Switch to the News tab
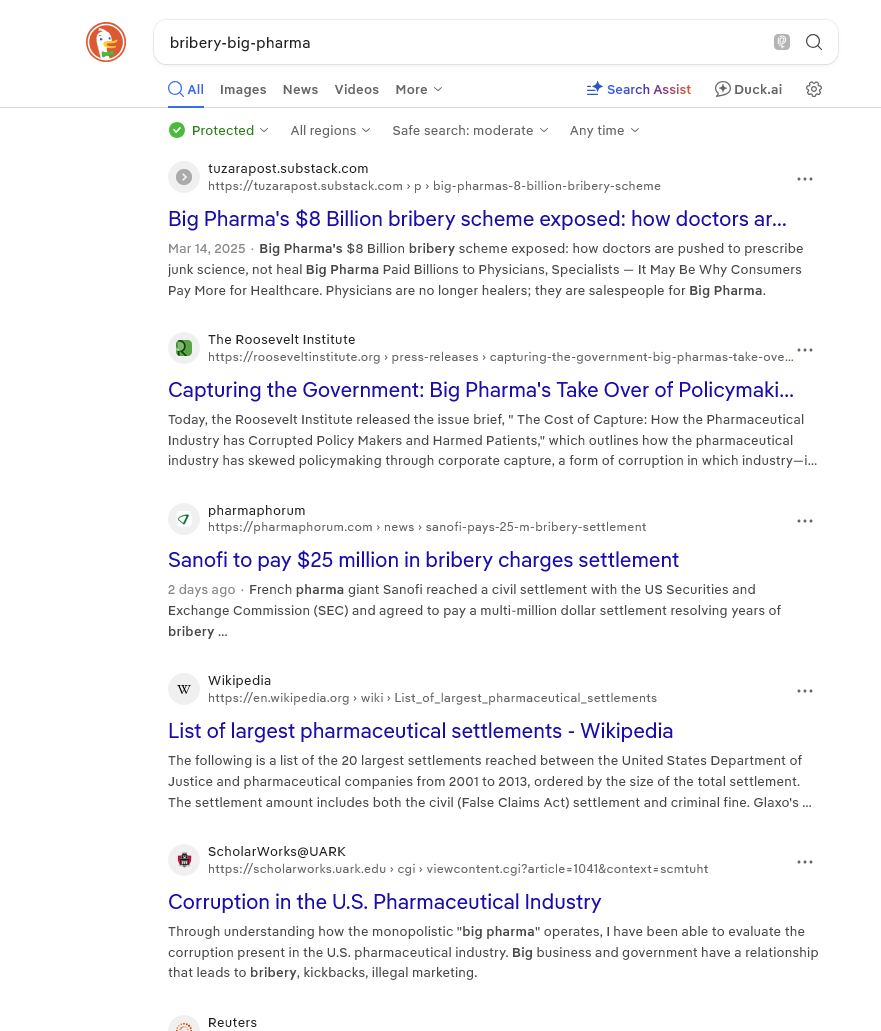The height and width of the screenshot is (1031, 881). point(300,89)
